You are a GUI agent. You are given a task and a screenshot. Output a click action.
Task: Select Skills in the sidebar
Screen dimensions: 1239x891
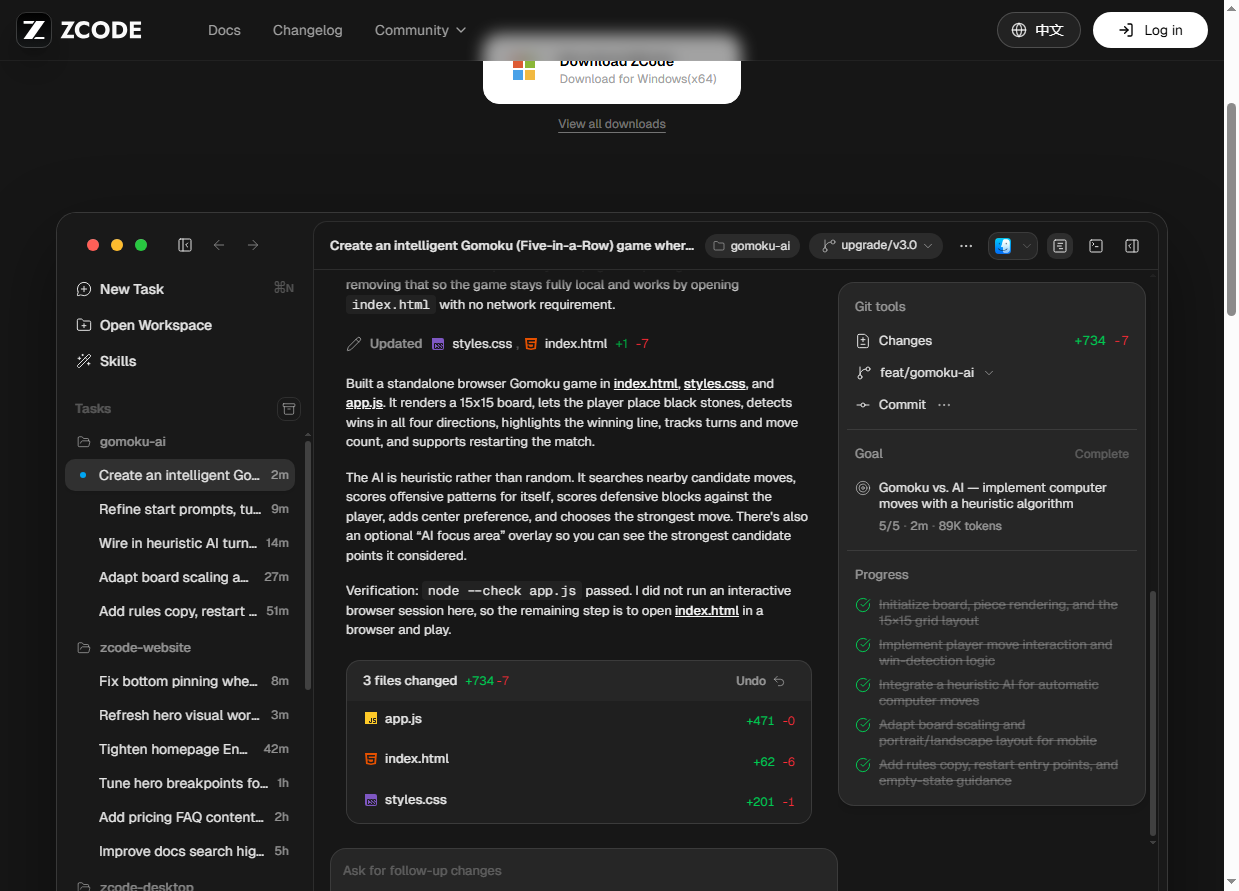click(183, 361)
